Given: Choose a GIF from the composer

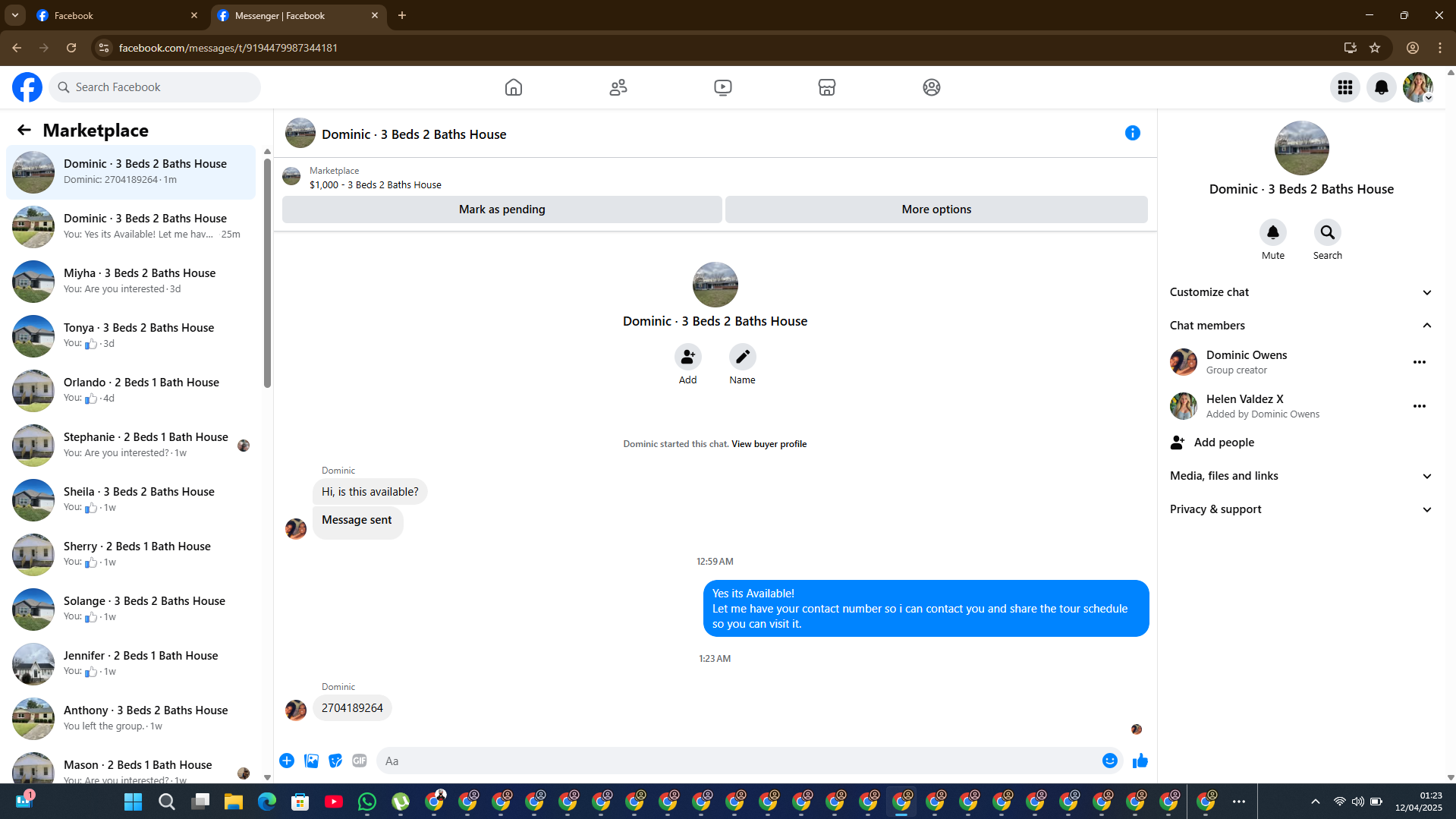Looking at the screenshot, I should [x=360, y=761].
